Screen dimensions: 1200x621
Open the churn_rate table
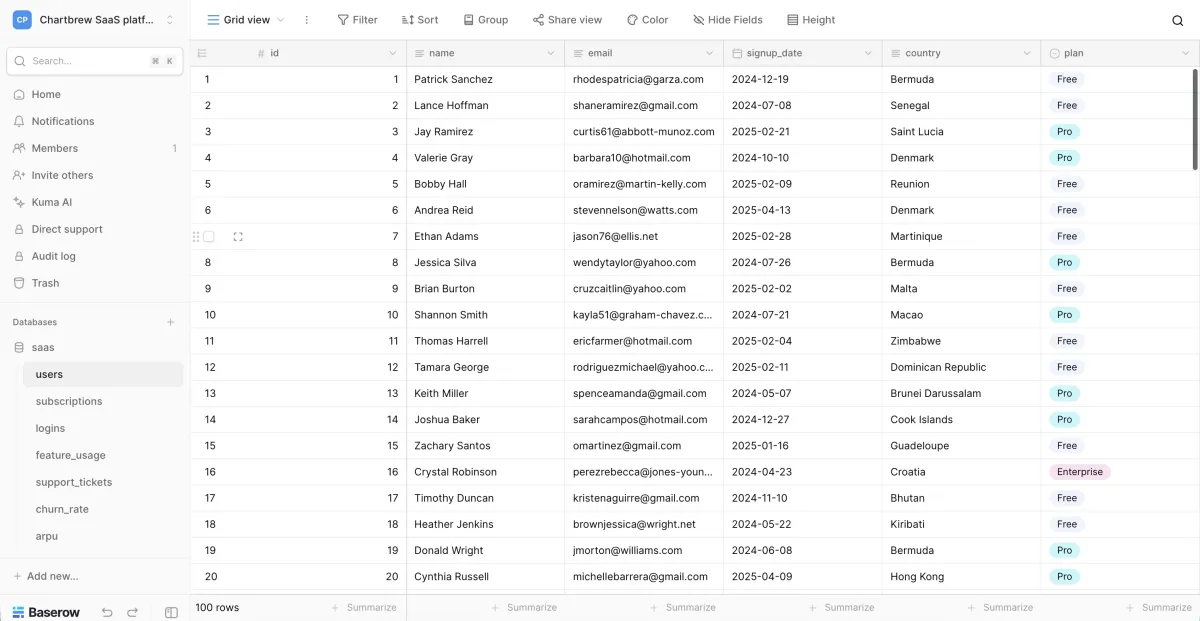(62, 509)
